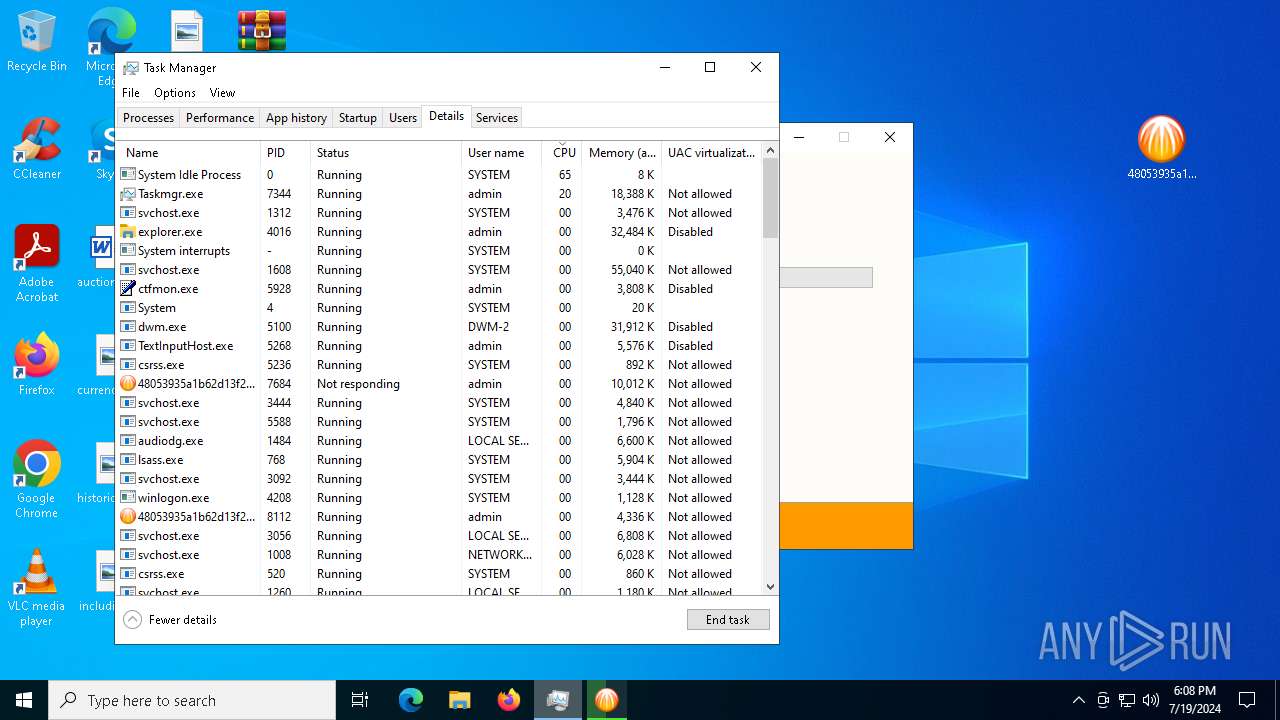Open the notification center icon
The image size is (1280, 720).
(x=1247, y=700)
